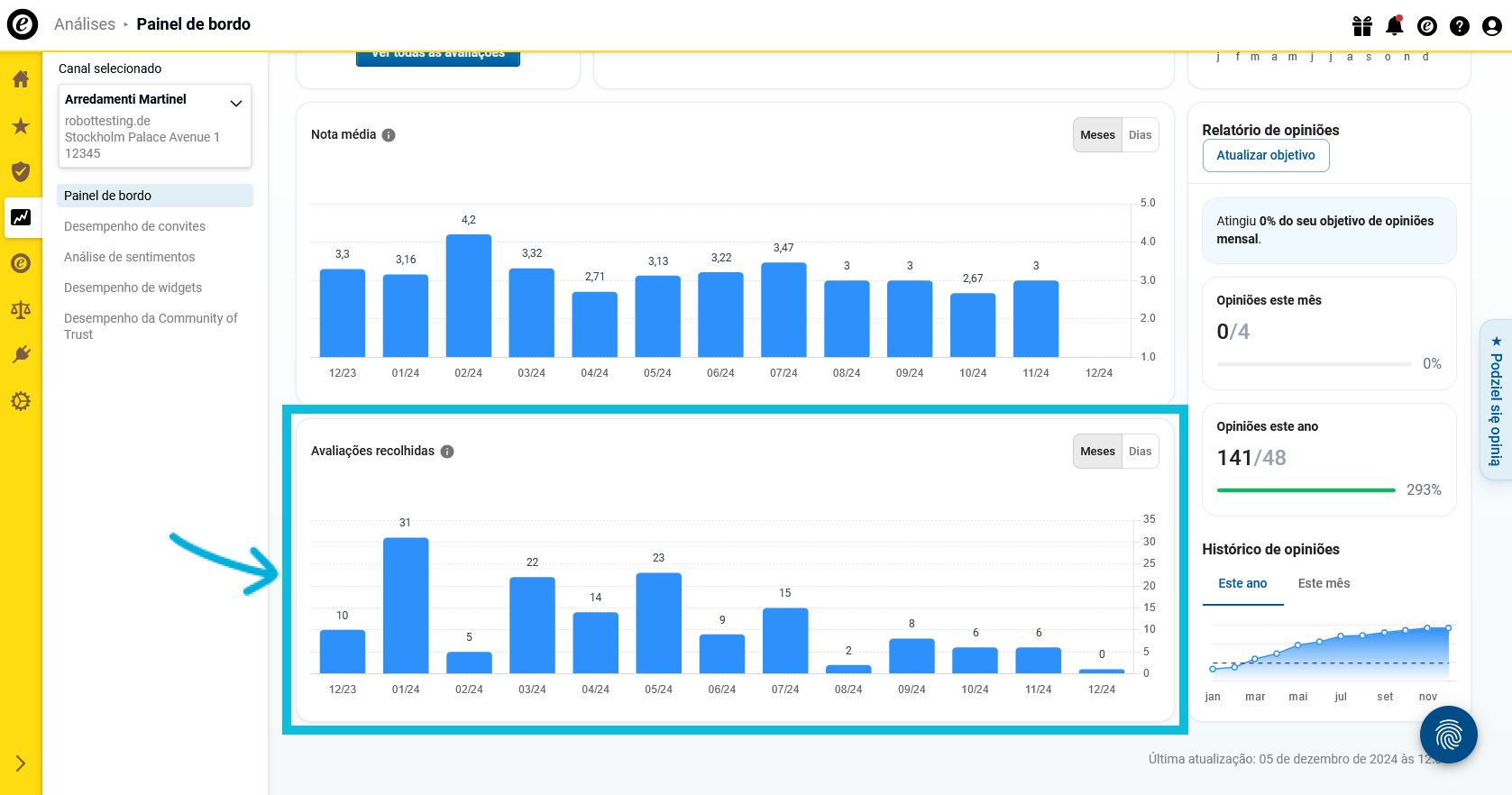Open Desempenho de widgets
This screenshot has height=795, width=1512.
133,288
